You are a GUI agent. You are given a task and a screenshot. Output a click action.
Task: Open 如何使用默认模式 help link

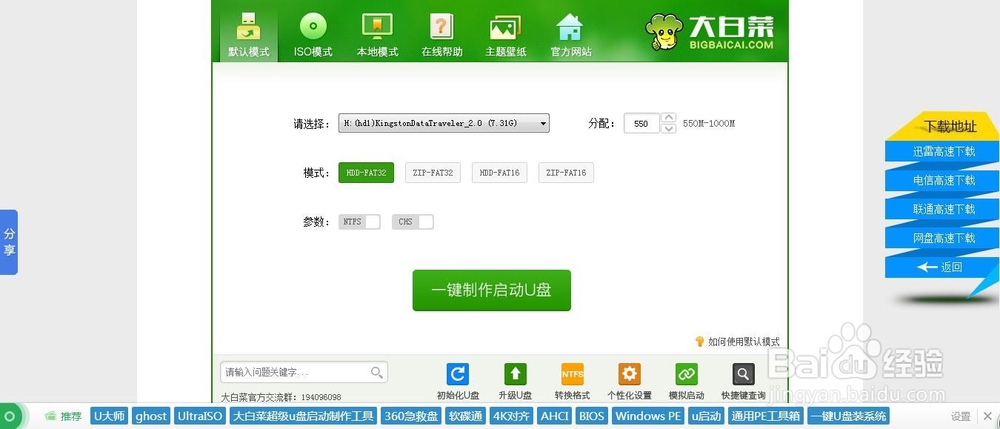tap(744, 342)
